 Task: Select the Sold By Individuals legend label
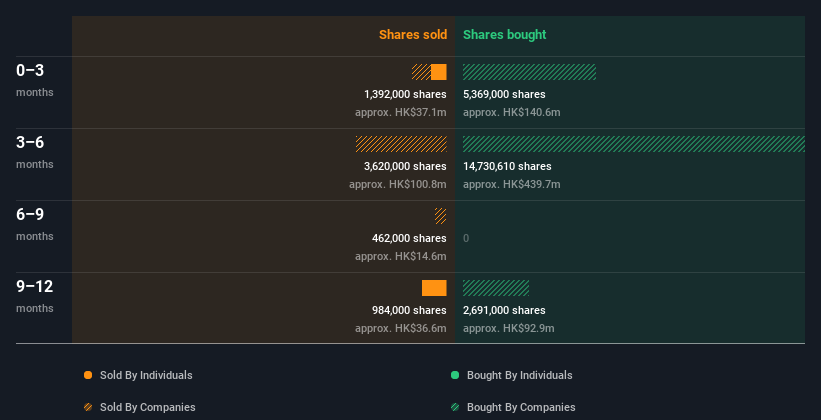pos(146,375)
